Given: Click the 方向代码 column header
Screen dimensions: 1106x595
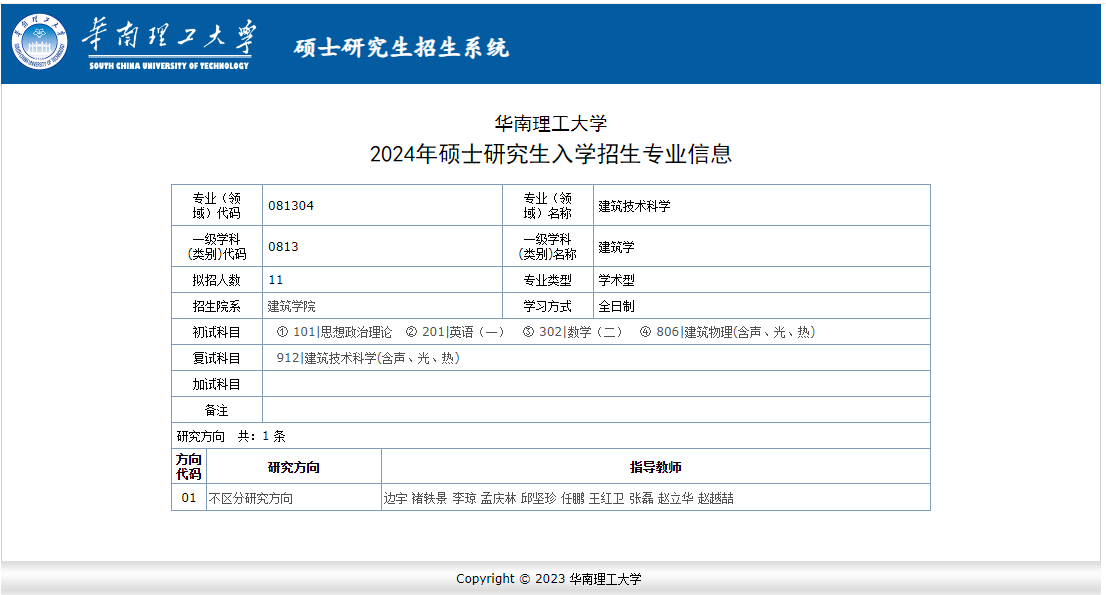Looking at the screenshot, I should coord(189,467).
